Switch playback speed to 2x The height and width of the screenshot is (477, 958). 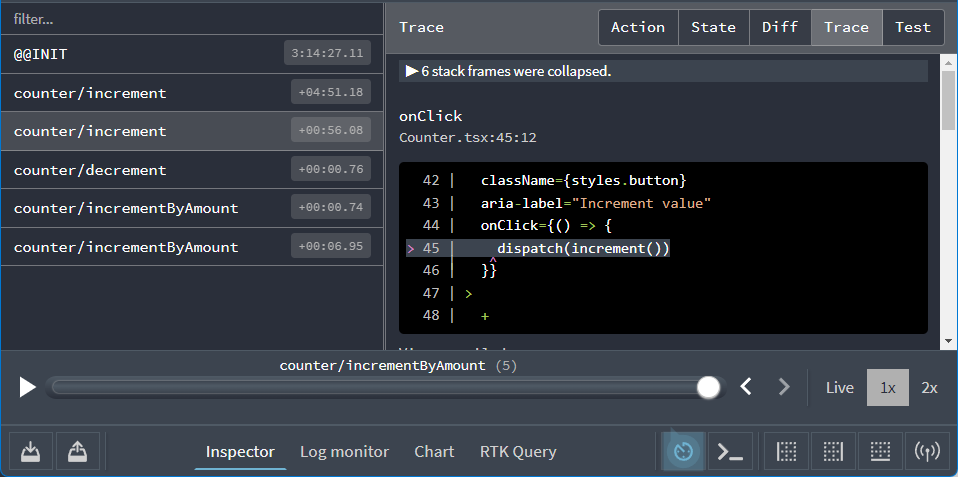click(x=929, y=388)
